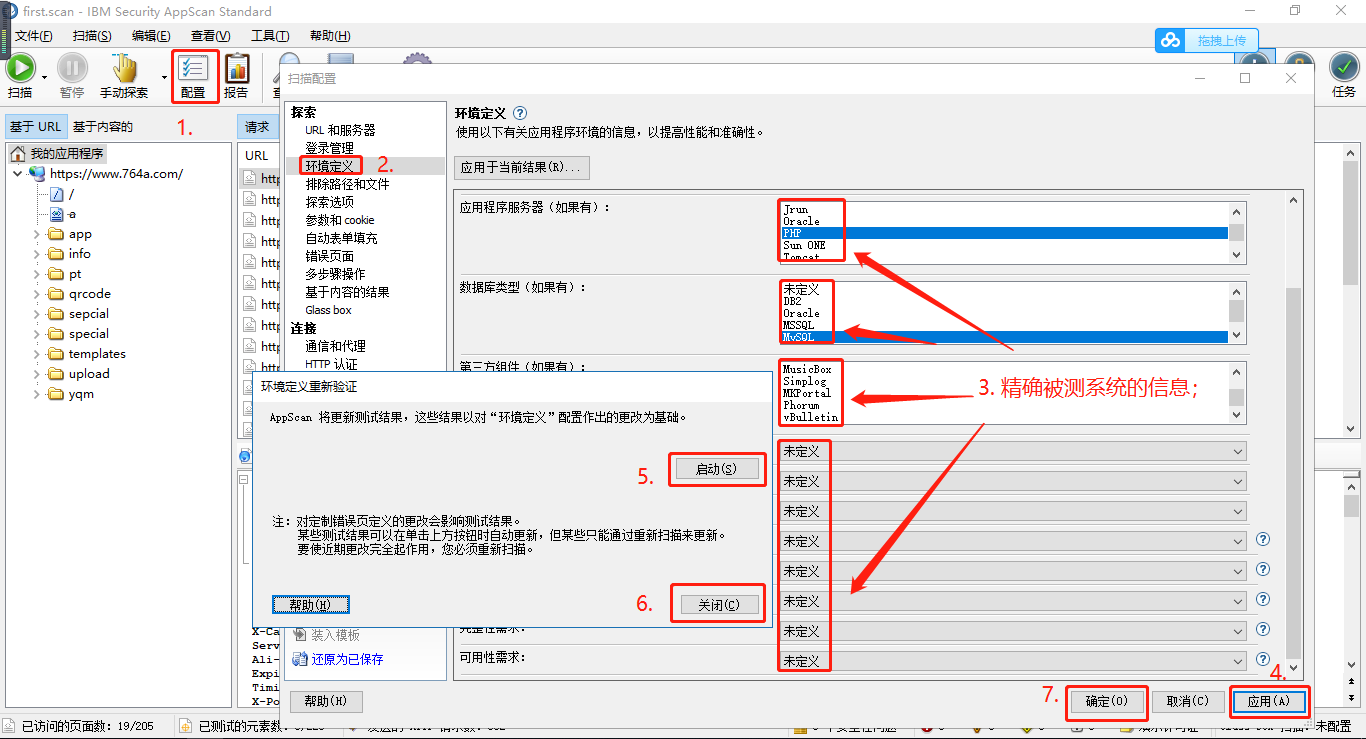Click help icon beside 环境定义 heading
Viewport: 1366px width, 739px height.
click(x=519, y=113)
